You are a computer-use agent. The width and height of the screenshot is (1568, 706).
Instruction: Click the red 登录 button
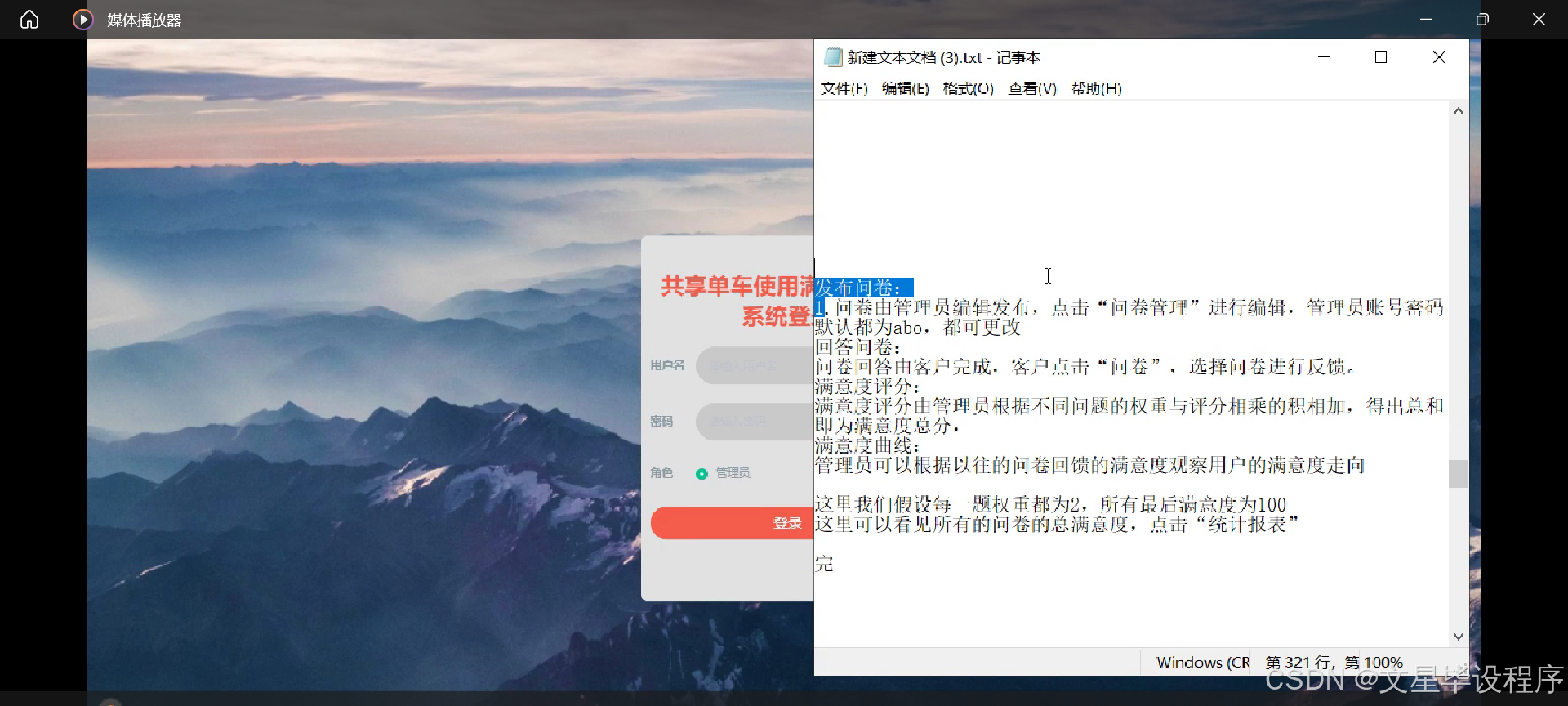(732, 523)
